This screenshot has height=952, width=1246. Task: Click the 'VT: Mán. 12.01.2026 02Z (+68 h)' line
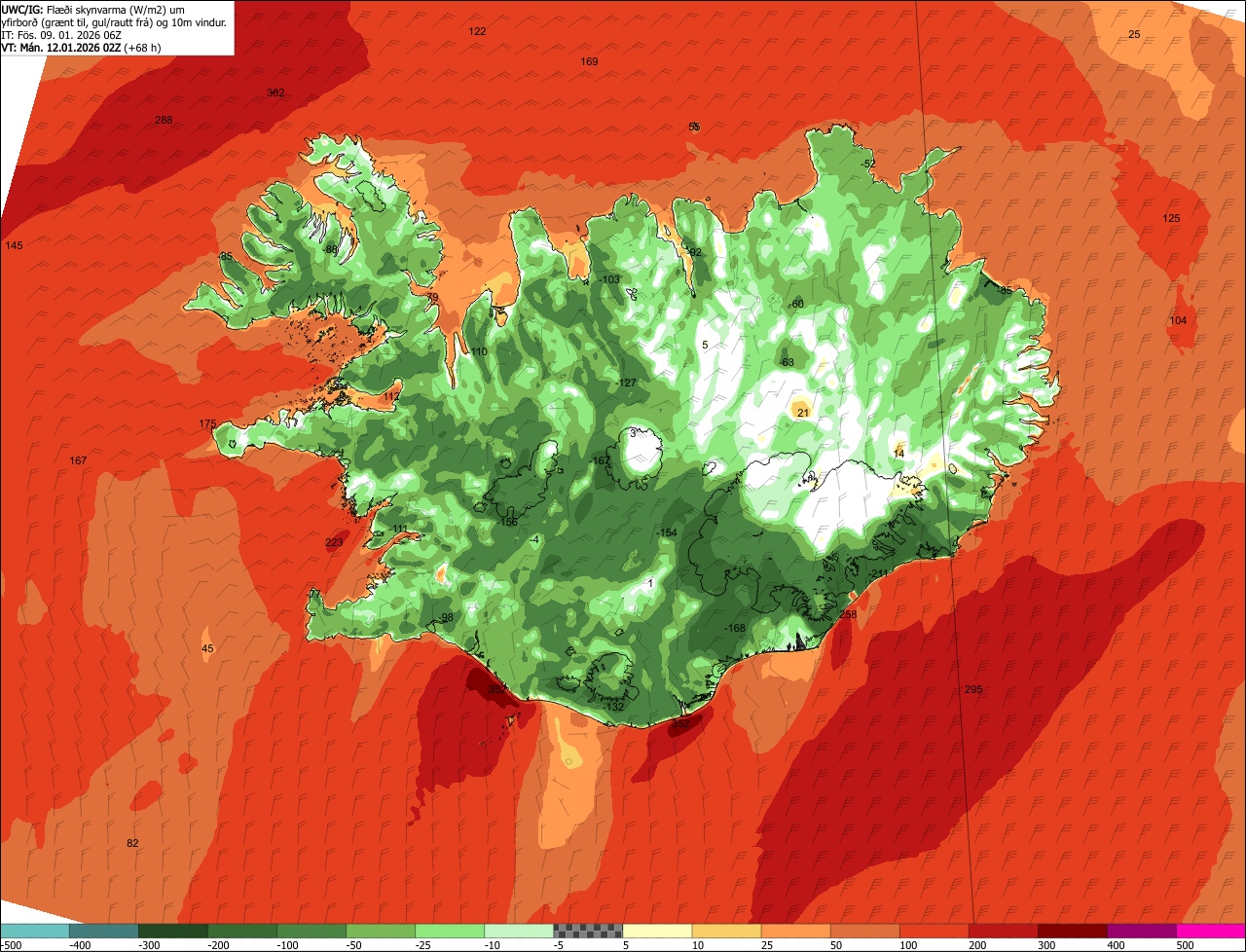[82, 47]
